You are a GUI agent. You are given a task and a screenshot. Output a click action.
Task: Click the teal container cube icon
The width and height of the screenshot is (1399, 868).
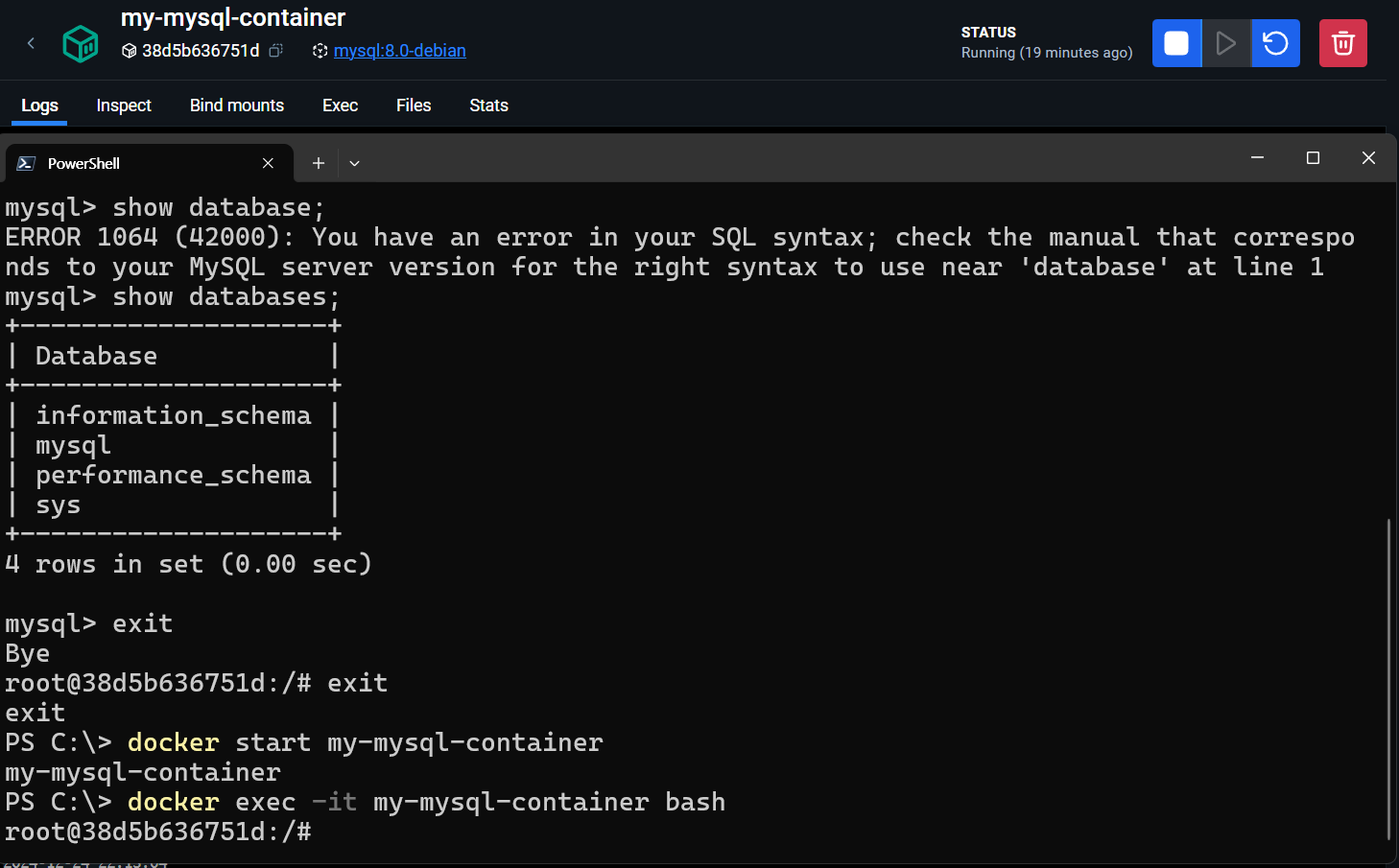[x=81, y=44]
